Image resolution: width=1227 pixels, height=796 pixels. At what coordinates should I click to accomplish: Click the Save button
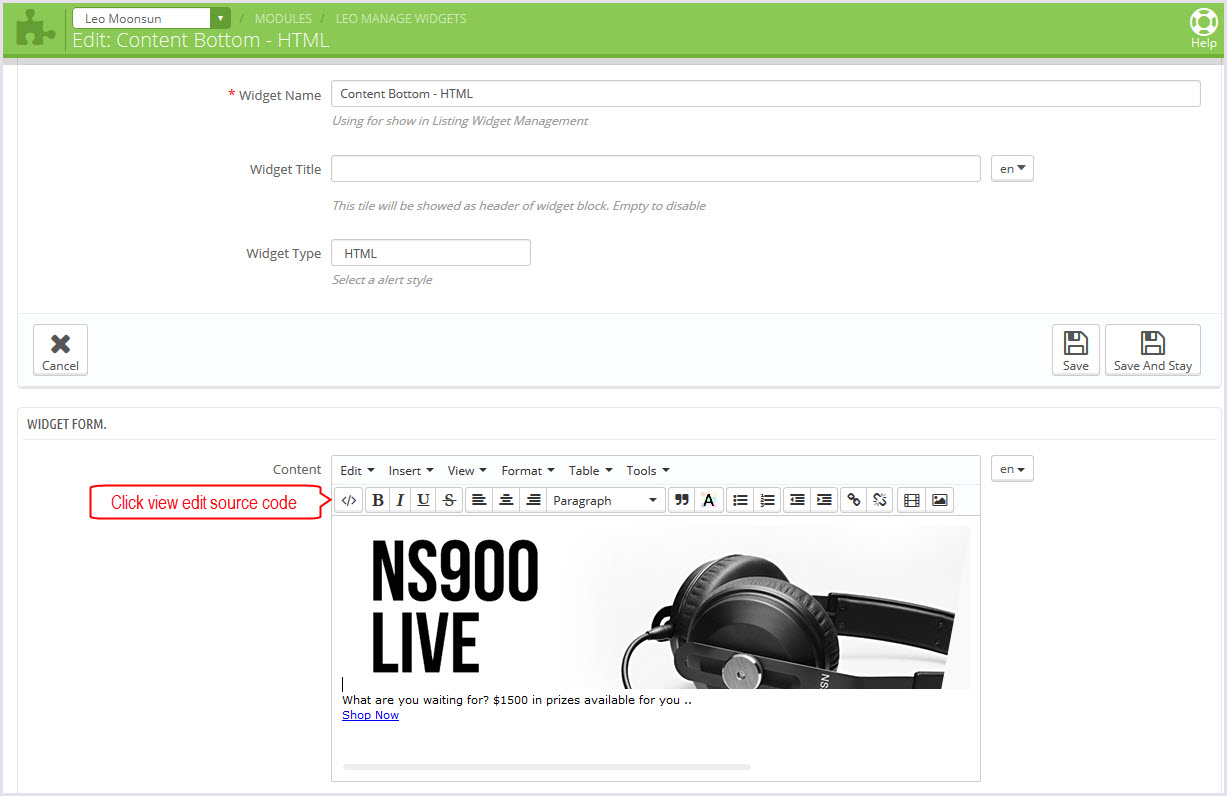point(1076,350)
